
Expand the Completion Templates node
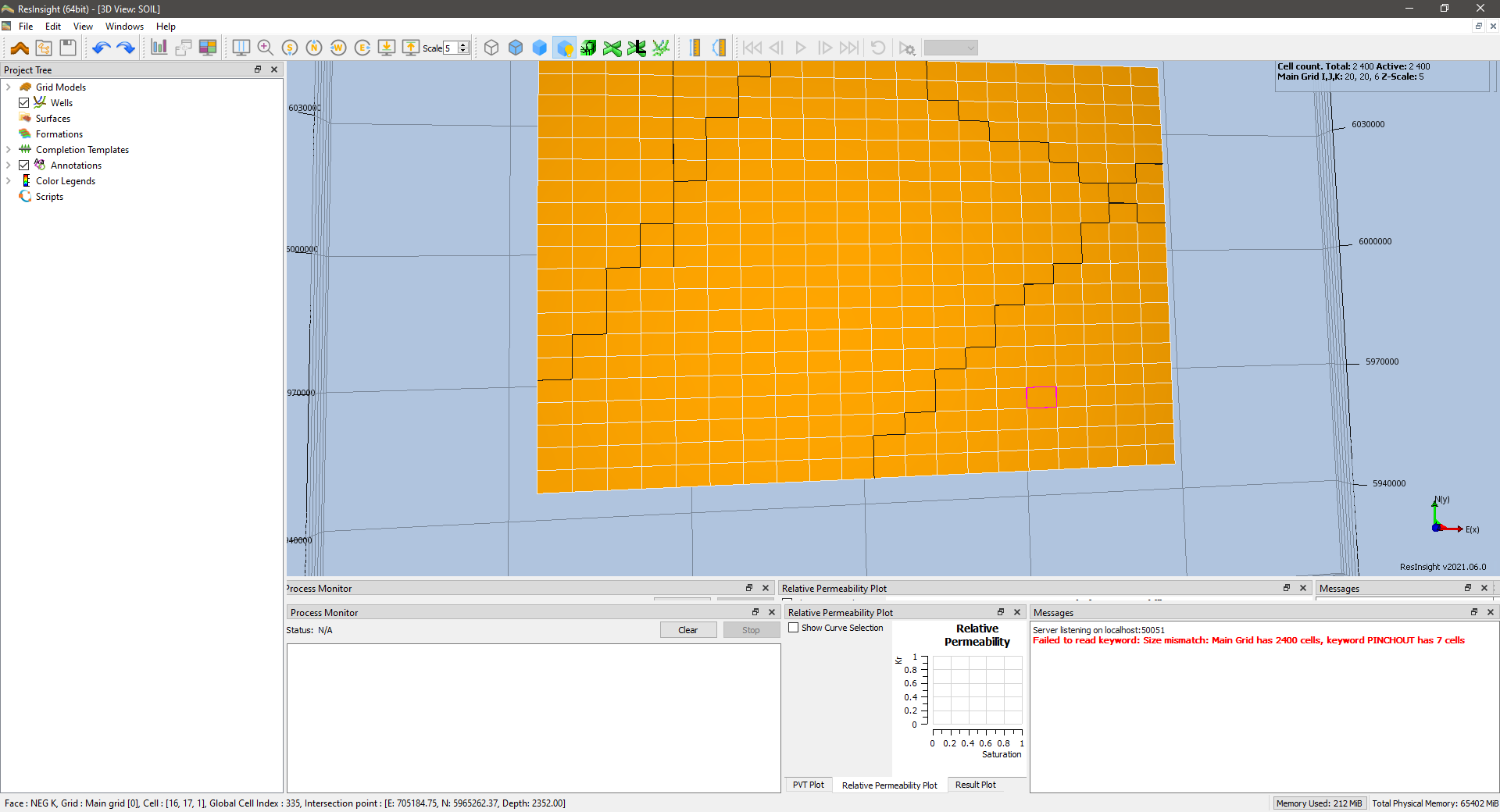pyautogui.click(x=9, y=150)
